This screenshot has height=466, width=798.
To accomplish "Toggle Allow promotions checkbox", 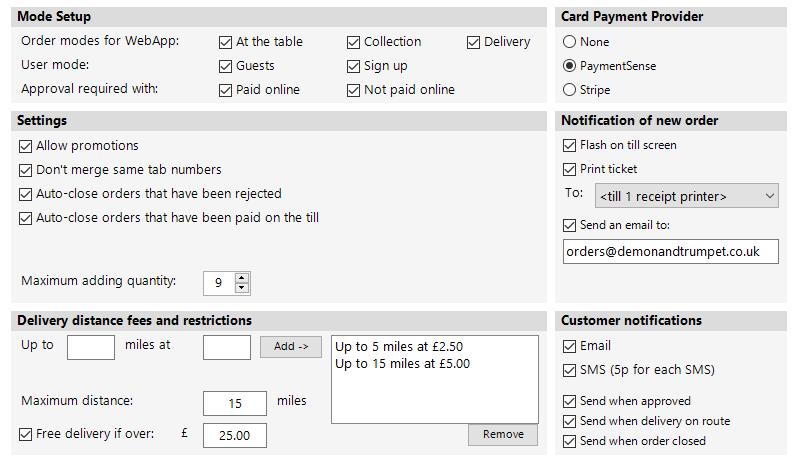I will point(26,146).
